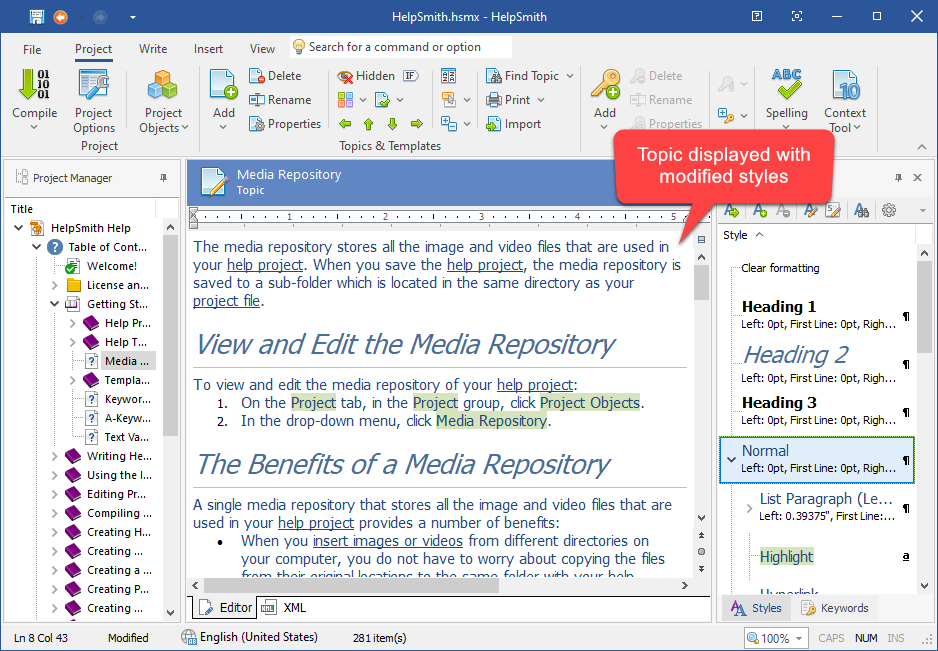
Task: Move topic right with green arrow
Action: [417, 124]
